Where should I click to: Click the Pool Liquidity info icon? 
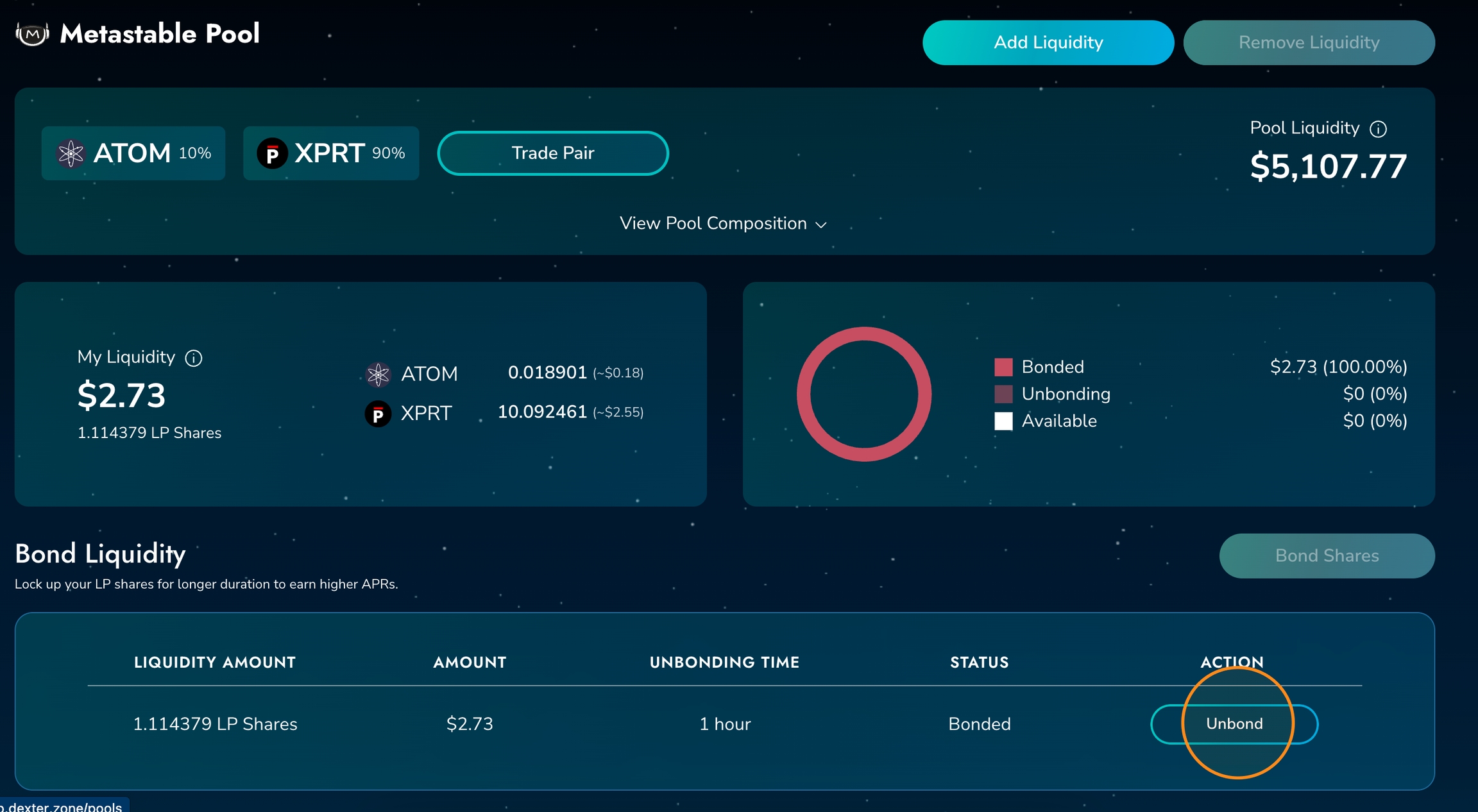click(1378, 129)
